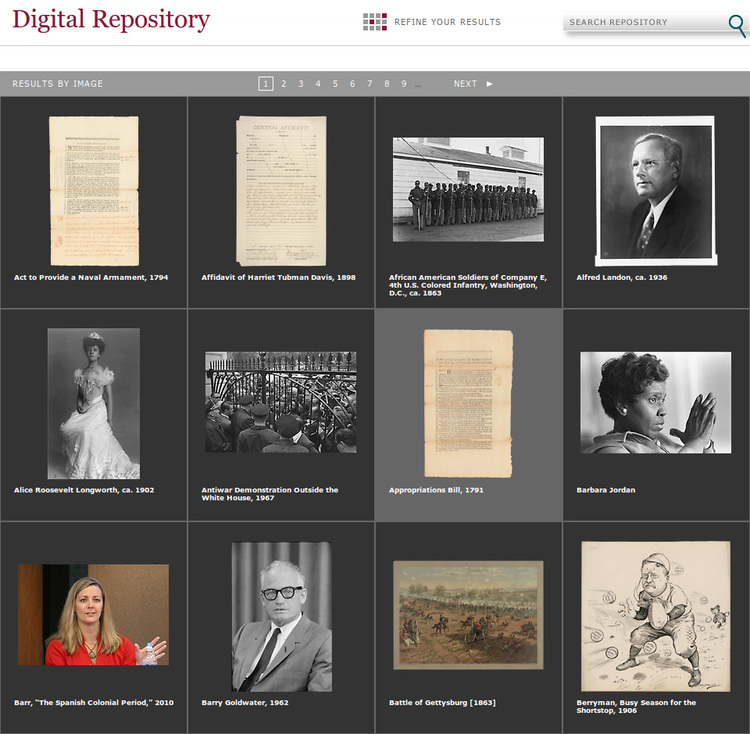
Task: Open the Battle of Gettysburg painting thumbnail
Action: [x=468, y=614]
